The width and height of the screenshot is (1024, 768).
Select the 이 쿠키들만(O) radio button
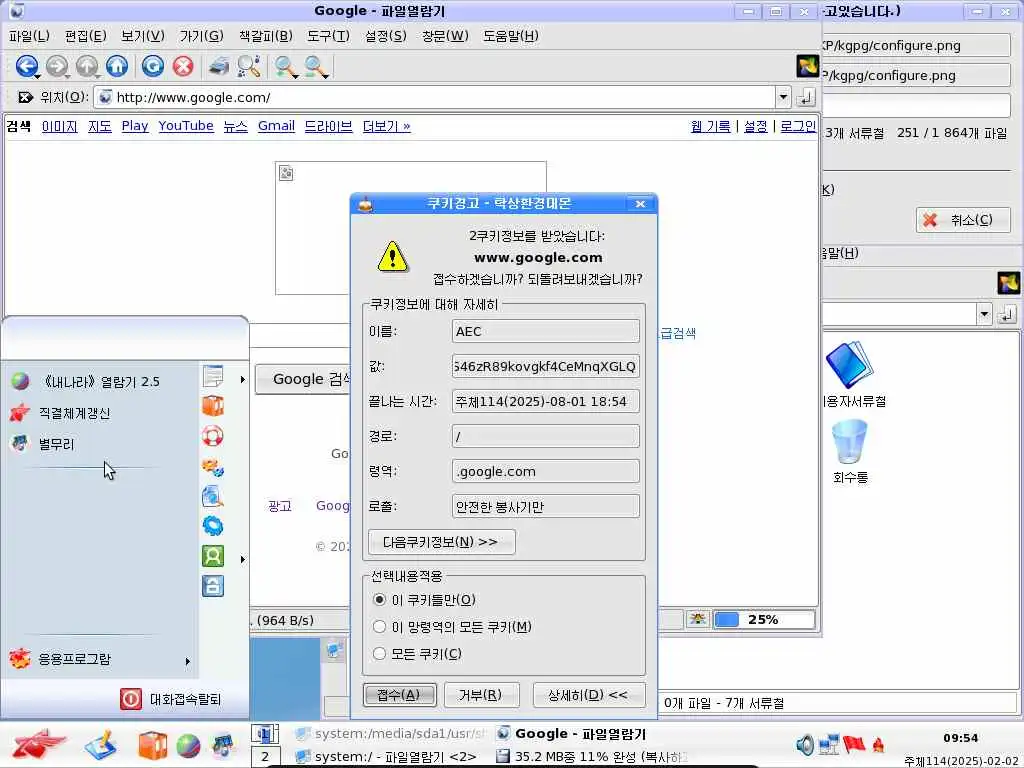click(x=379, y=600)
